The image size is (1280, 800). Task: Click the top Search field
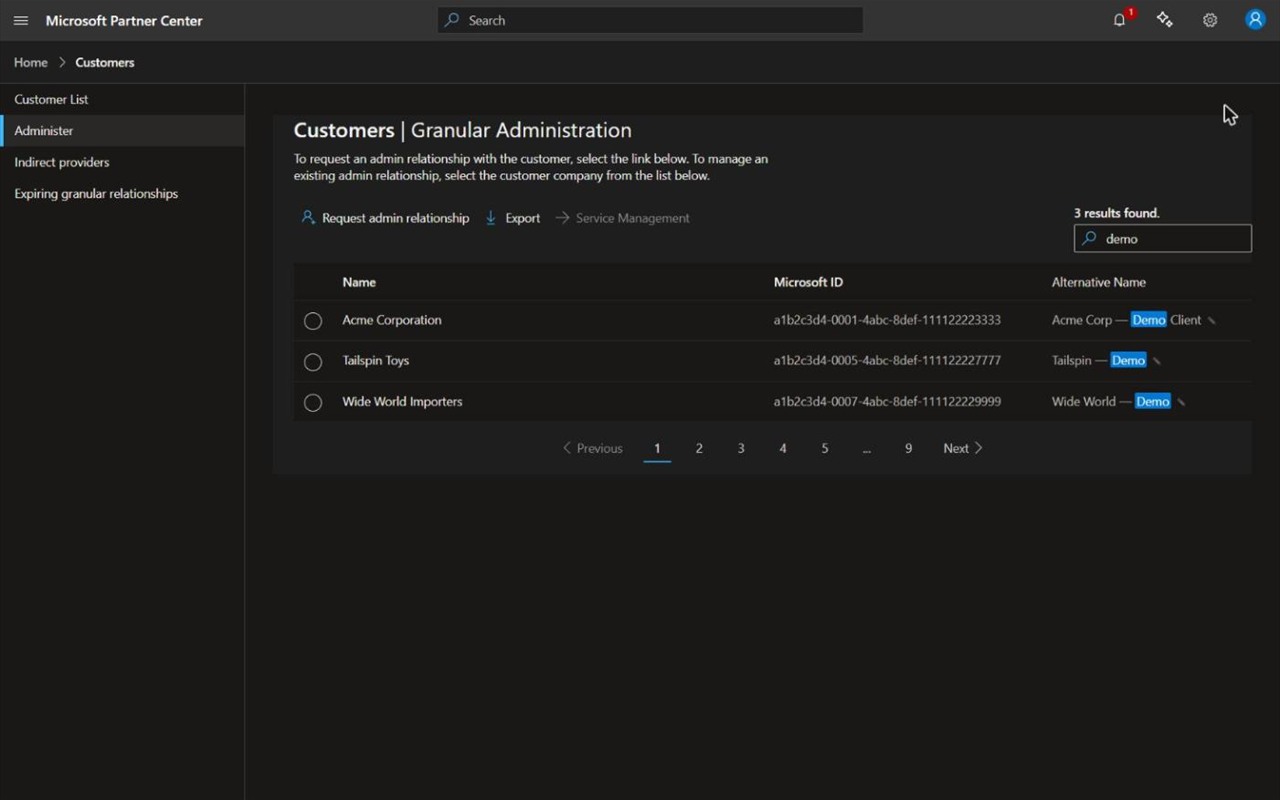coord(650,20)
